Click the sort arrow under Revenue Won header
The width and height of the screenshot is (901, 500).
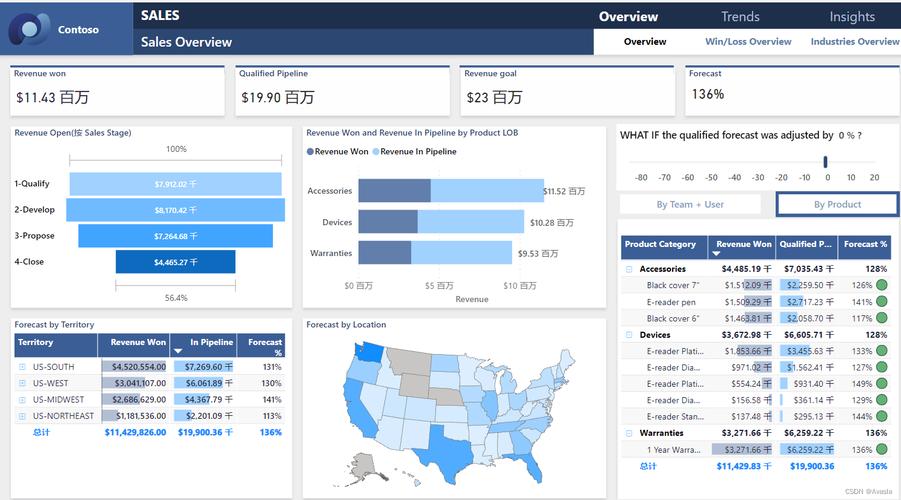716,254
